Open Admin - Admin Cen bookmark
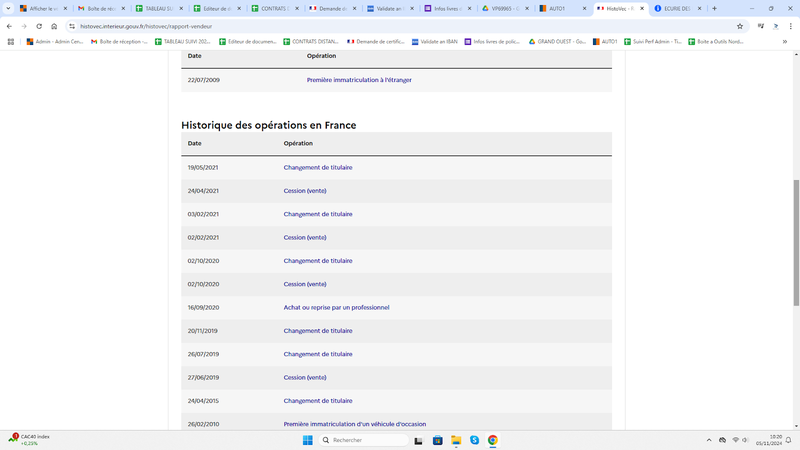The height and width of the screenshot is (450, 800). [x=55, y=42]
